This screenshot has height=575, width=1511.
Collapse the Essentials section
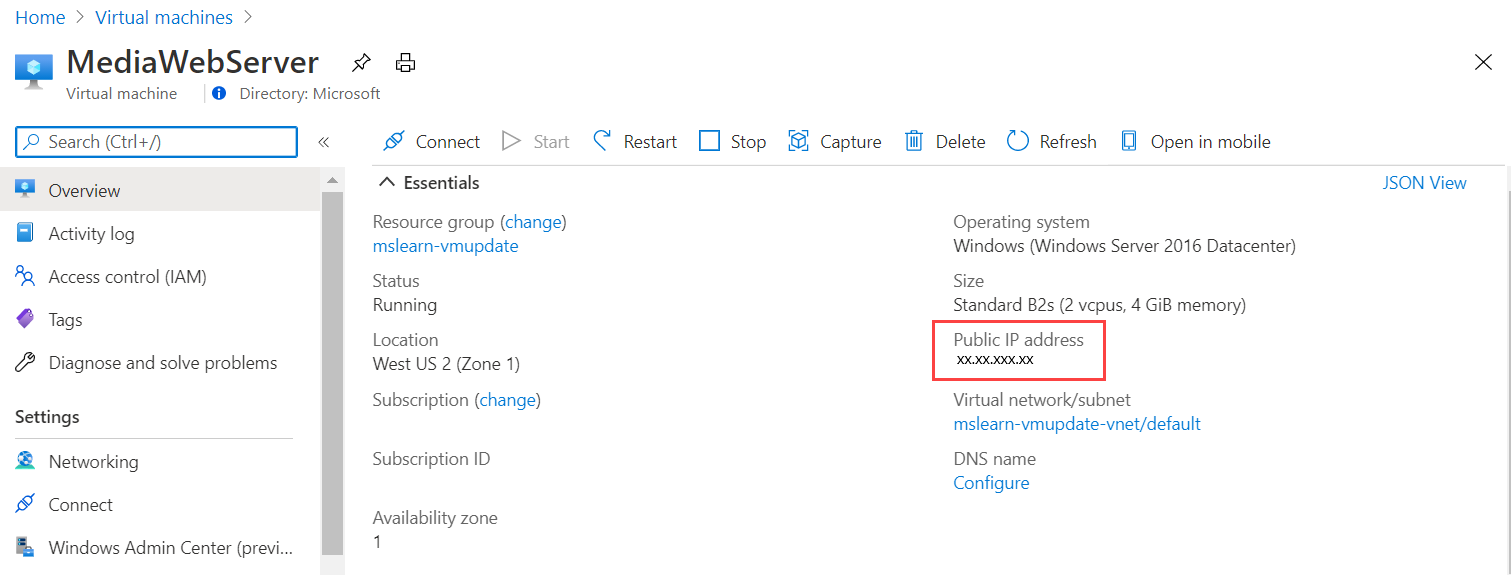coord(429,183)
